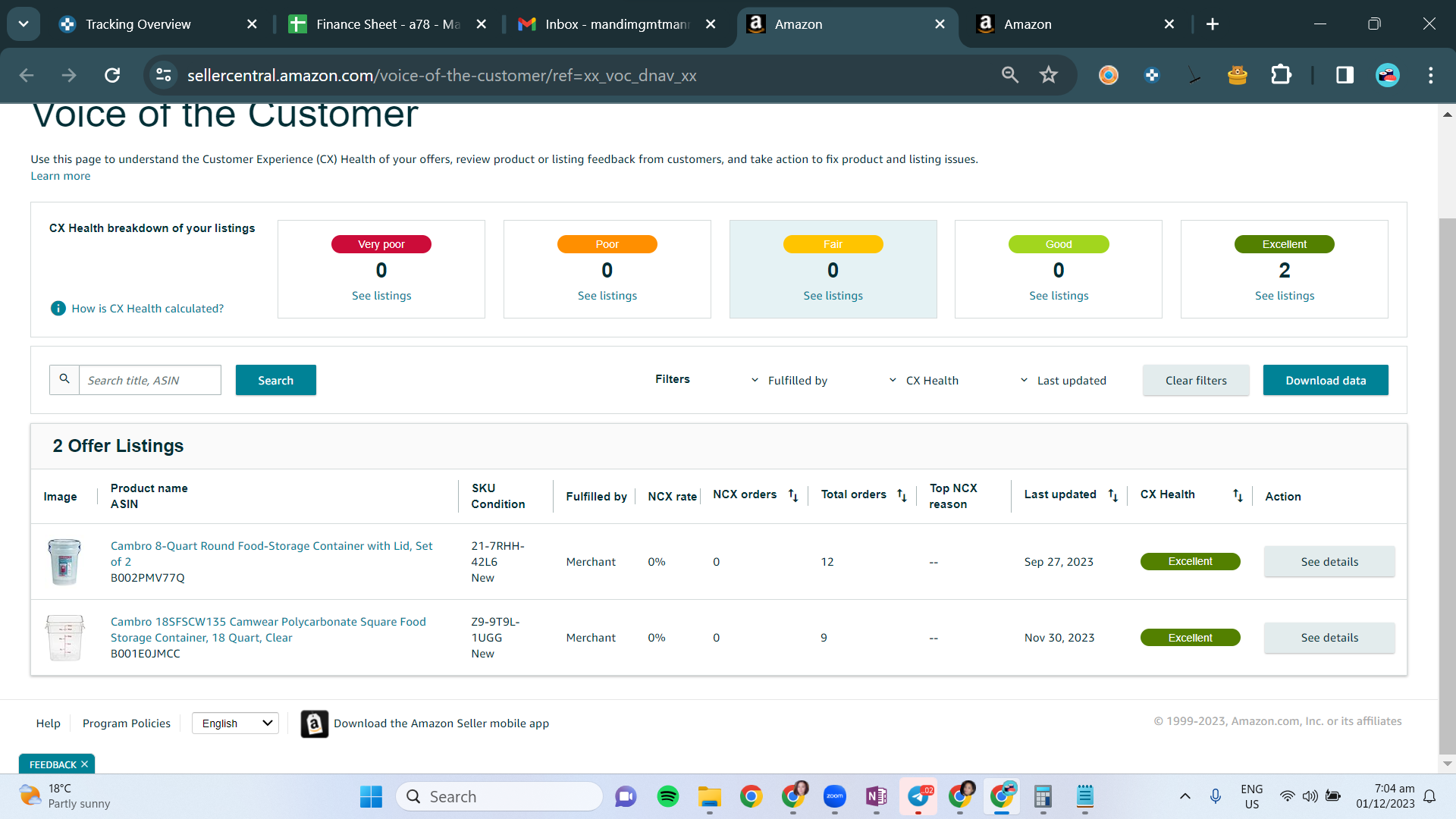See listings under Excellent
The image size is (1456, 819).
(x=1285, y=296)
